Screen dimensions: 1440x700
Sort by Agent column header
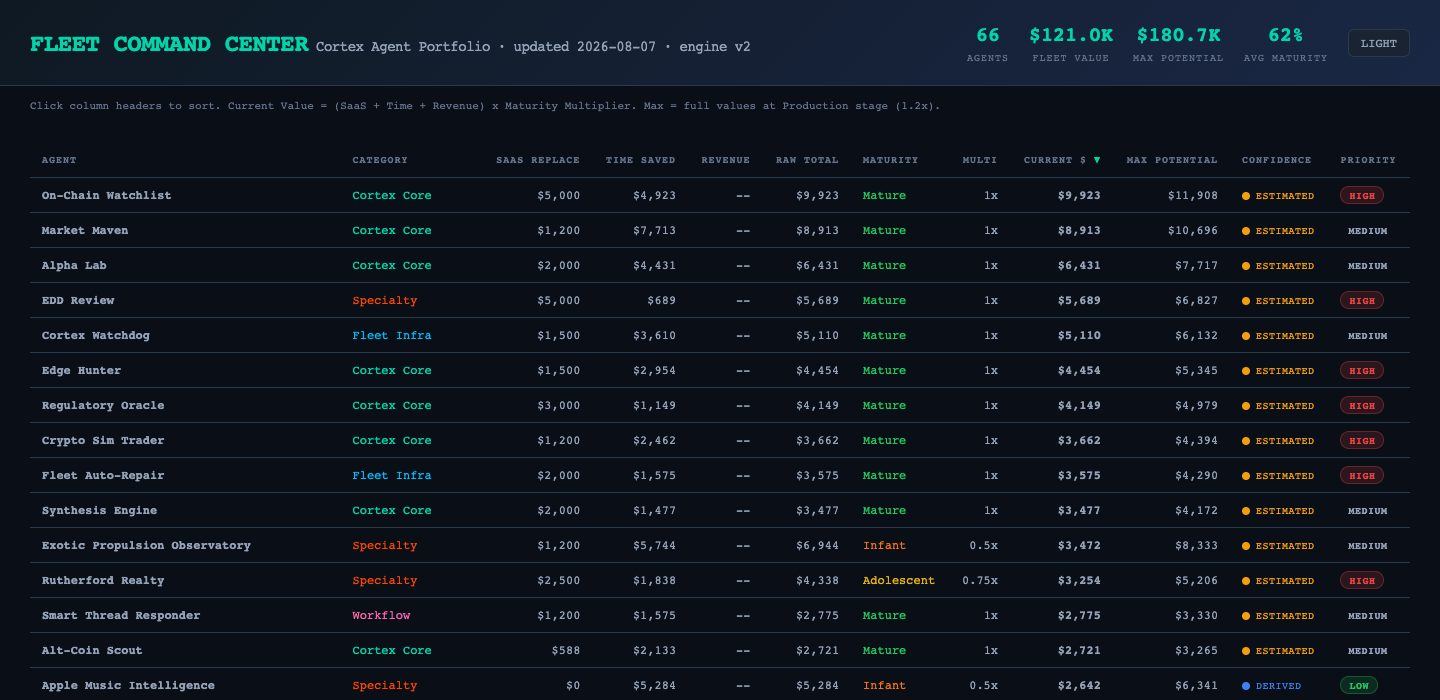click(x=59, y=160)
